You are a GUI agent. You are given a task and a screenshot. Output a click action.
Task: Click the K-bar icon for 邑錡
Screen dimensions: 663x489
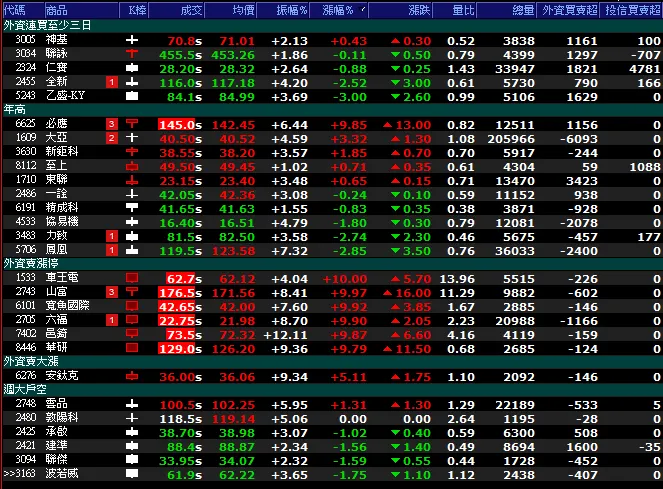(x=132, y=334)
